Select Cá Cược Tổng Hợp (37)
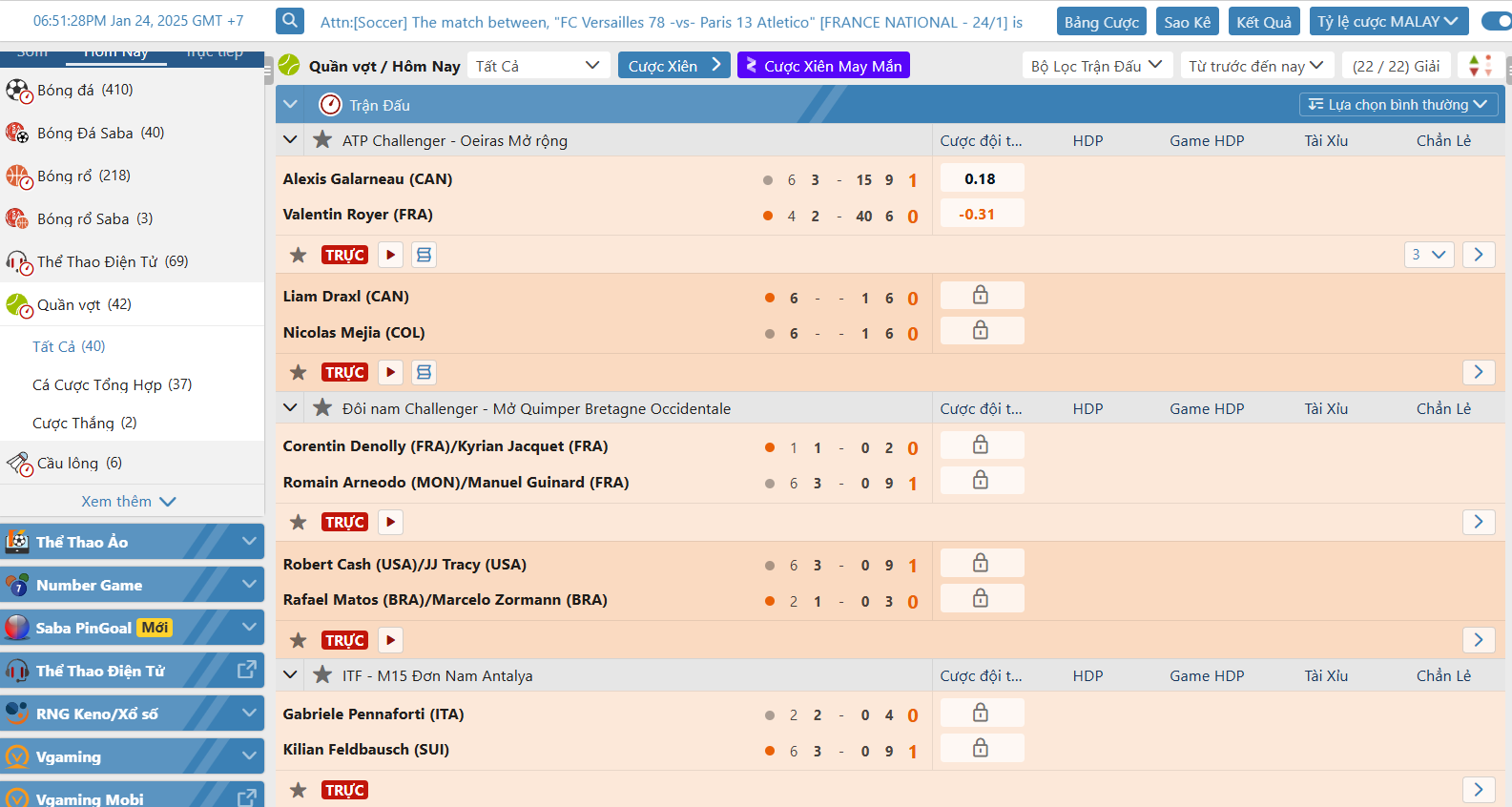The height and width of the screenshot is (807, 1512). pos(113,384)
